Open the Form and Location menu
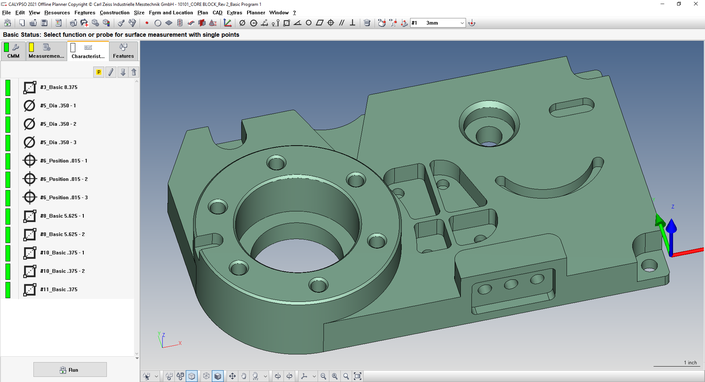 pyautogui.click(x=171, y=13)
